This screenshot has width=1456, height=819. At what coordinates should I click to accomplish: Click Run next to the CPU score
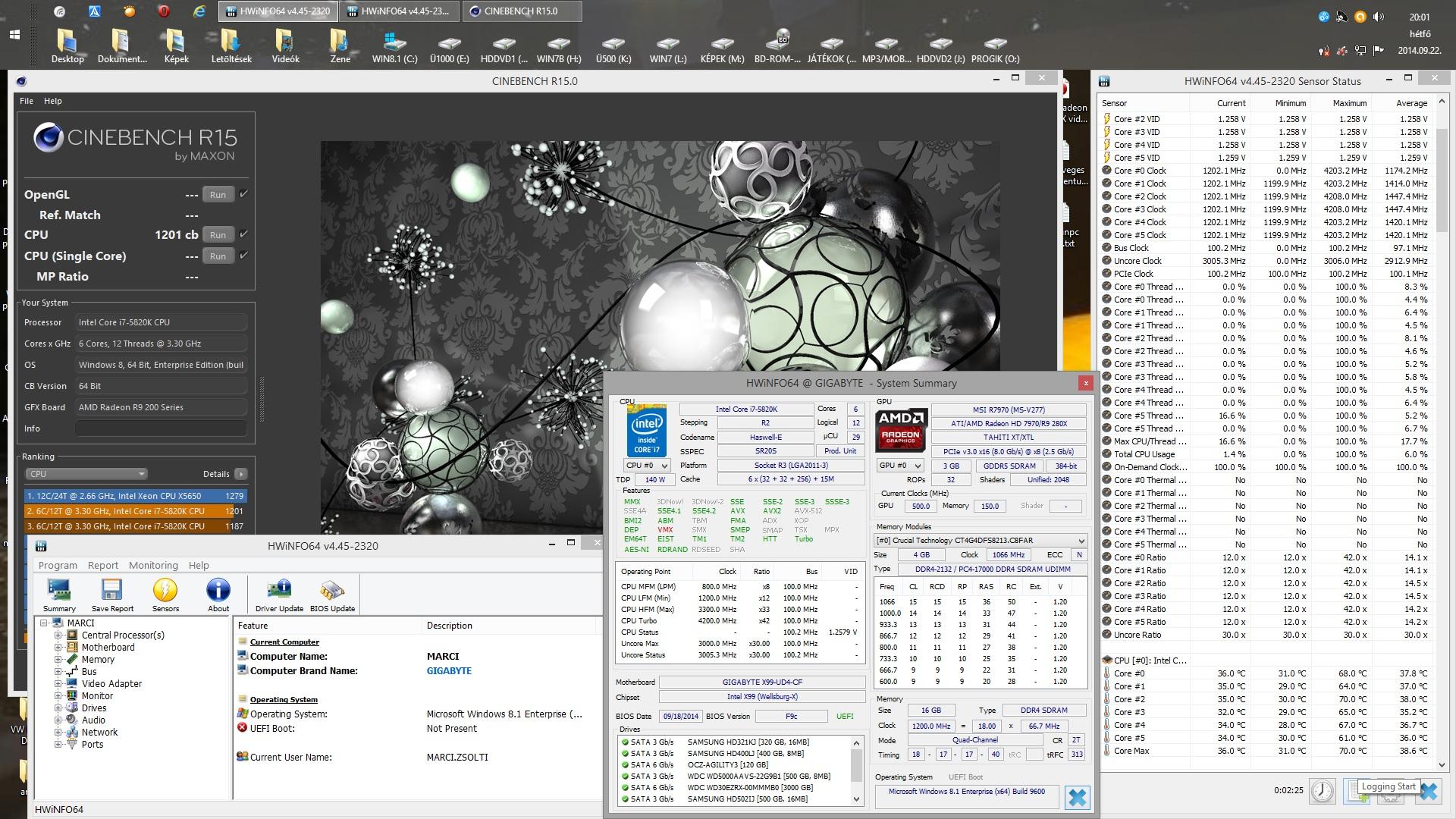[218, 235]
